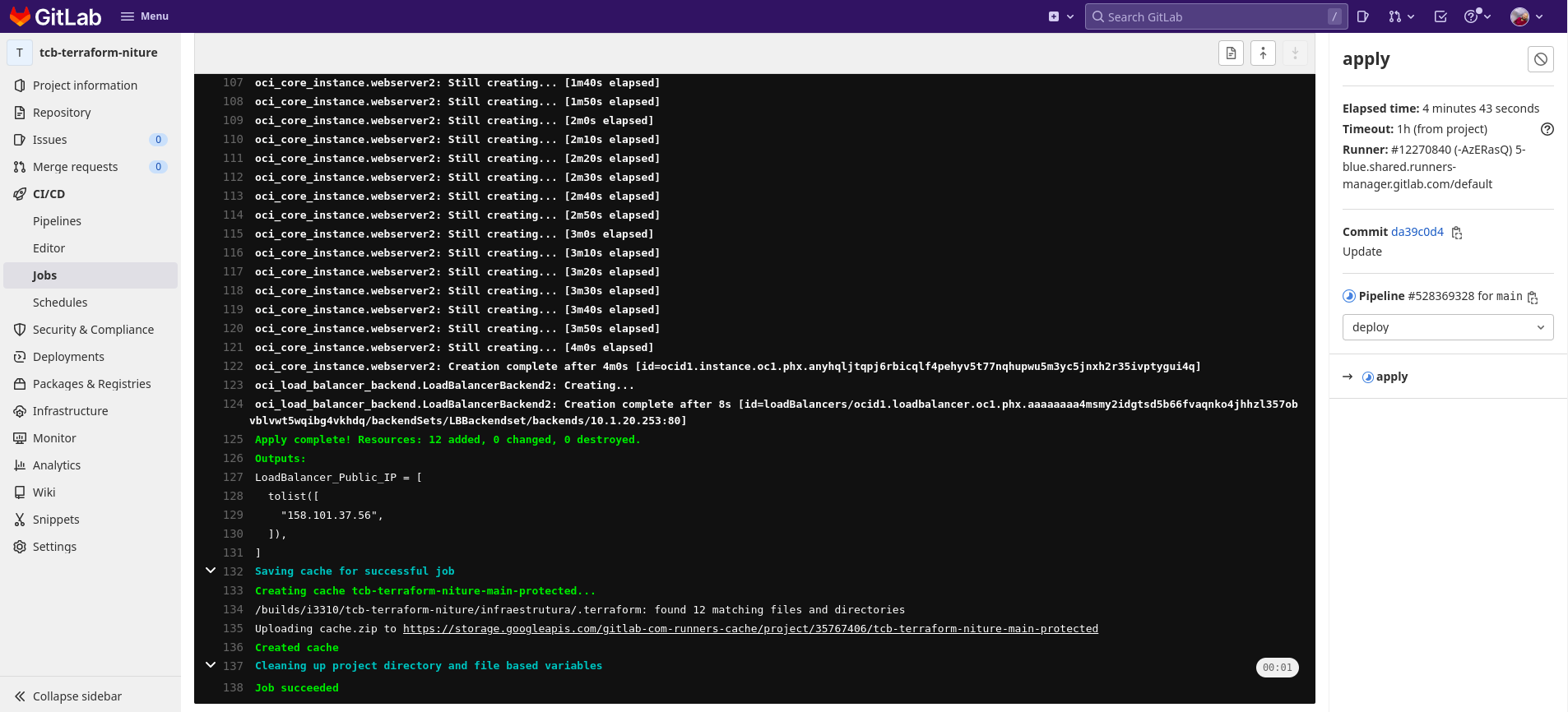Open the GitLab home logo

click(54, 16)
